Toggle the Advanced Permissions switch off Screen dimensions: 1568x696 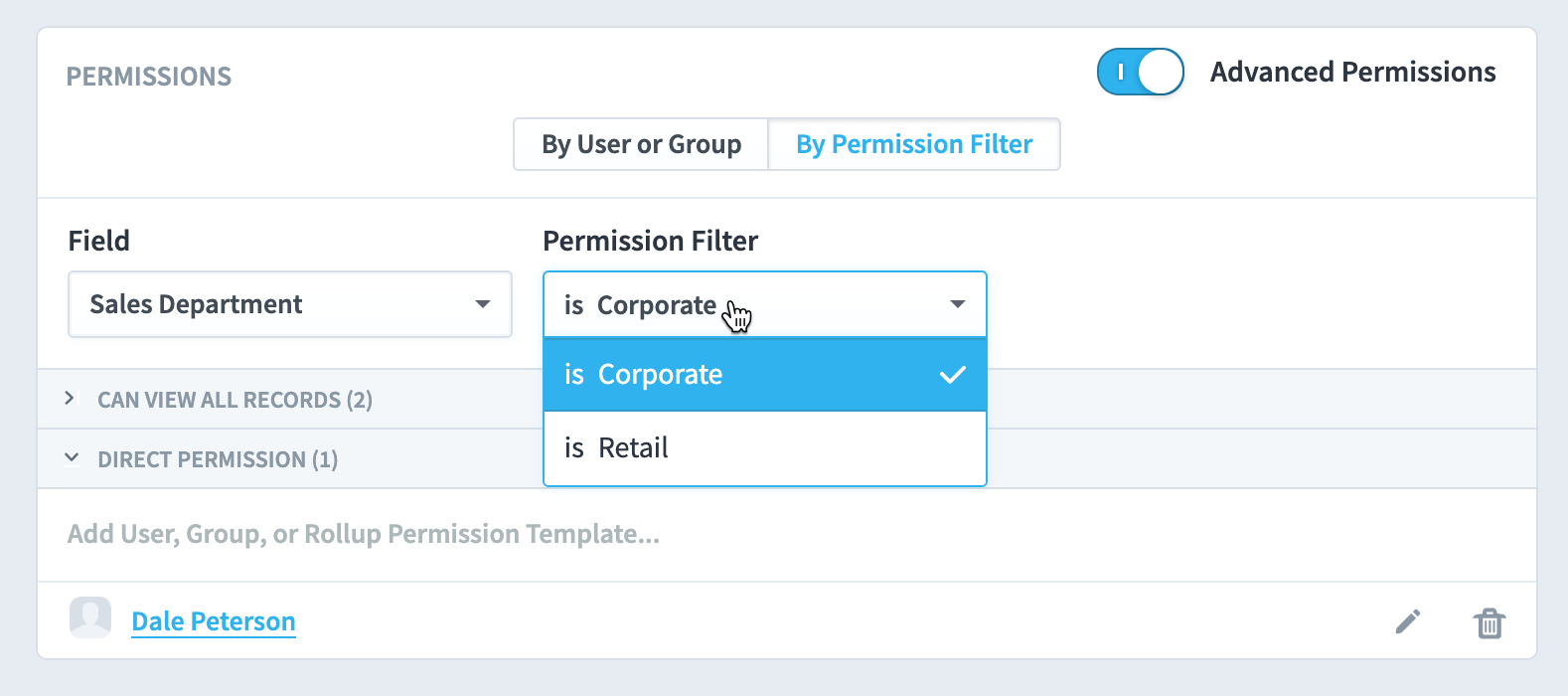coord(1141,72)
